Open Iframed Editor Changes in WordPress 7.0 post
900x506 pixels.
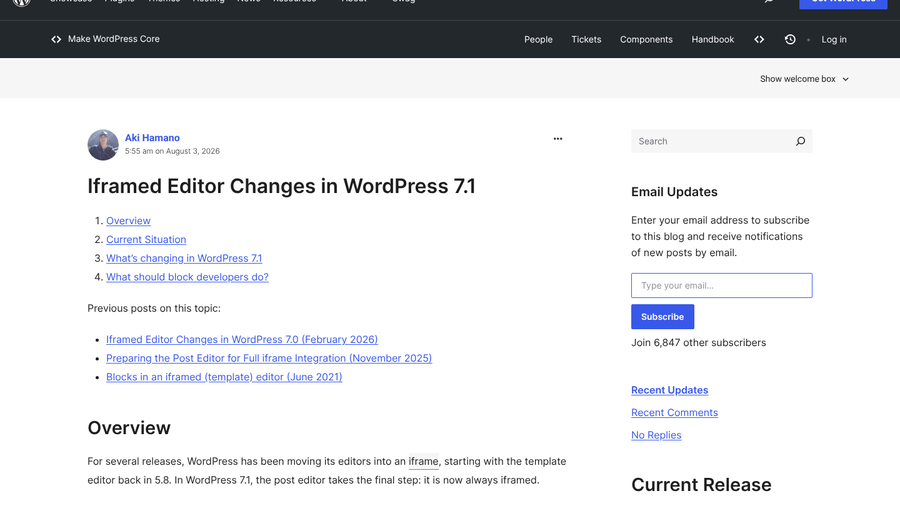pos(242,340)
